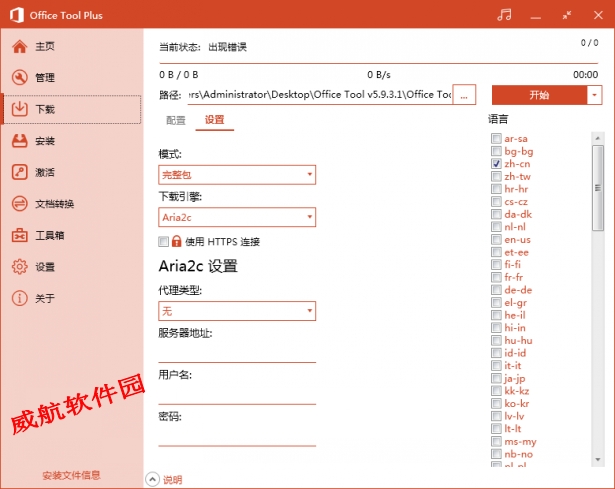Click the 00:00 time text
This screenshot has width=615, height=489.
[586, 75]
